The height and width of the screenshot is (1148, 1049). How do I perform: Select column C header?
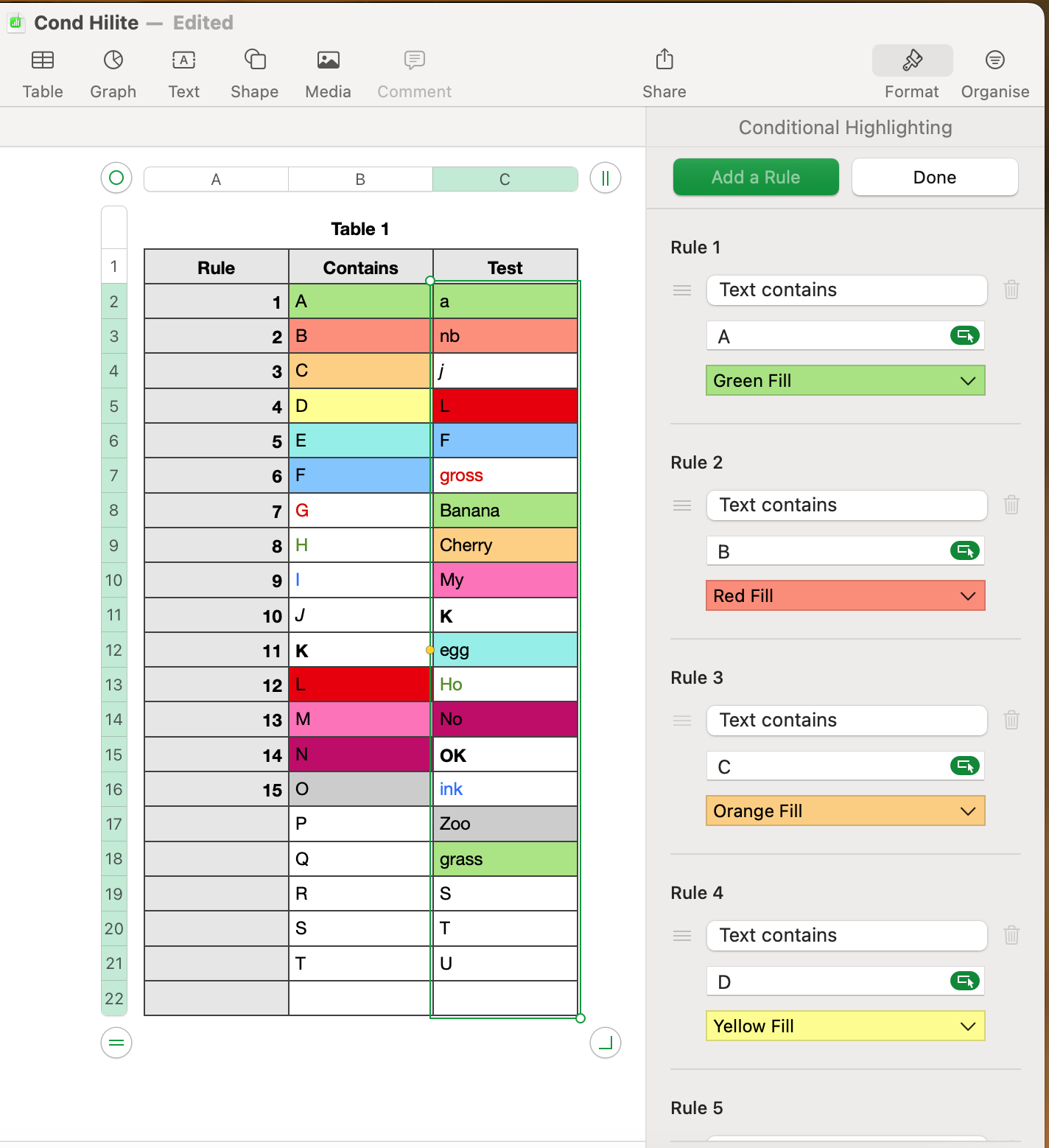click(505, 179)
